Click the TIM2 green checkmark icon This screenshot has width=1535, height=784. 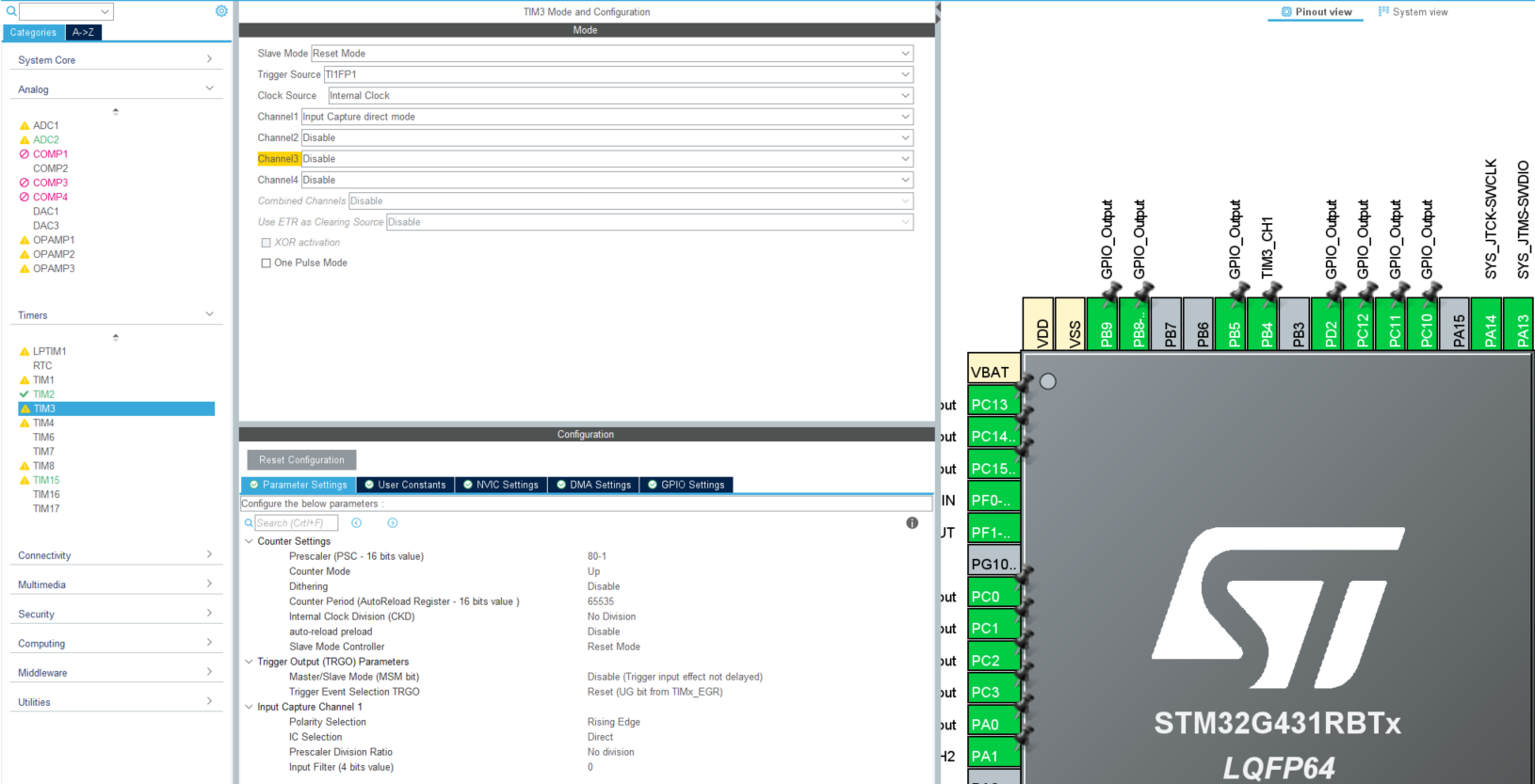click(x=24, y=394)
